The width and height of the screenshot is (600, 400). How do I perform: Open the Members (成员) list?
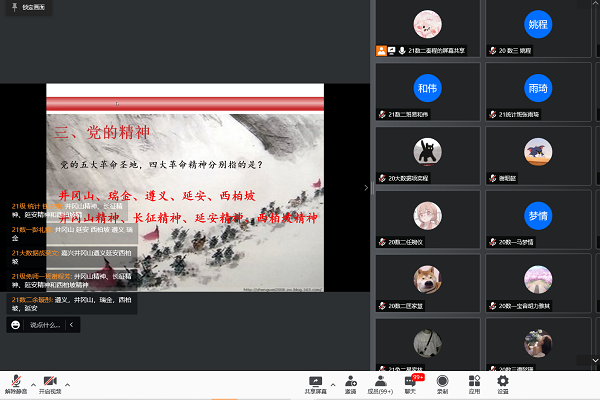(380, 383)
